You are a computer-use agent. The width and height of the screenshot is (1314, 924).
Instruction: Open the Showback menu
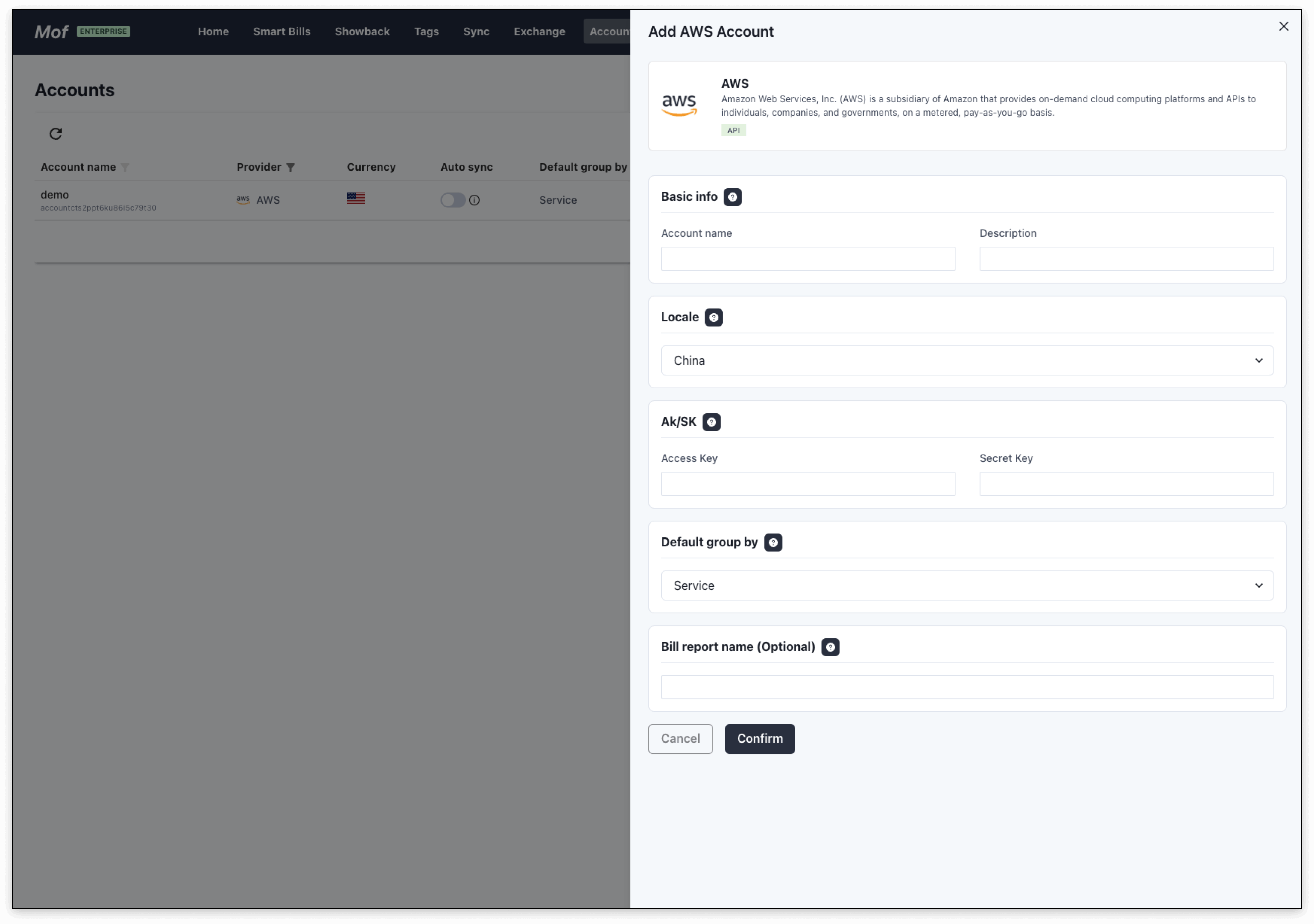[x=362, y=31]
